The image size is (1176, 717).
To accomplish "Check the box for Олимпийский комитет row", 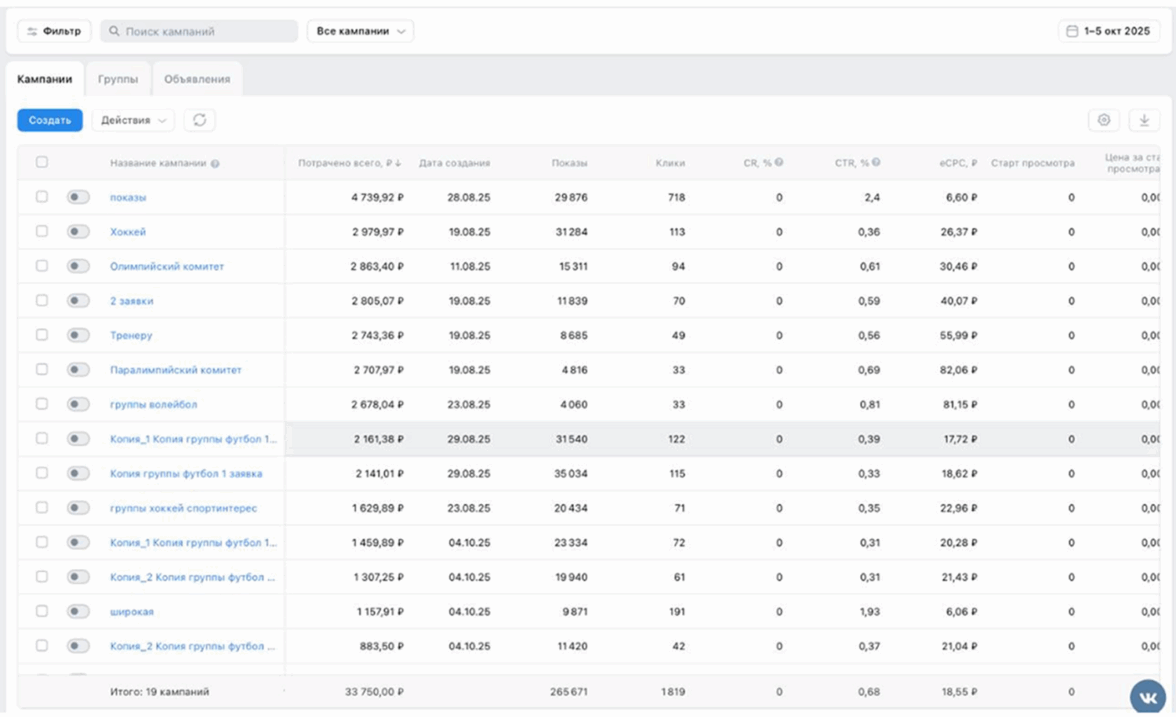I will [x=42, y=266].
